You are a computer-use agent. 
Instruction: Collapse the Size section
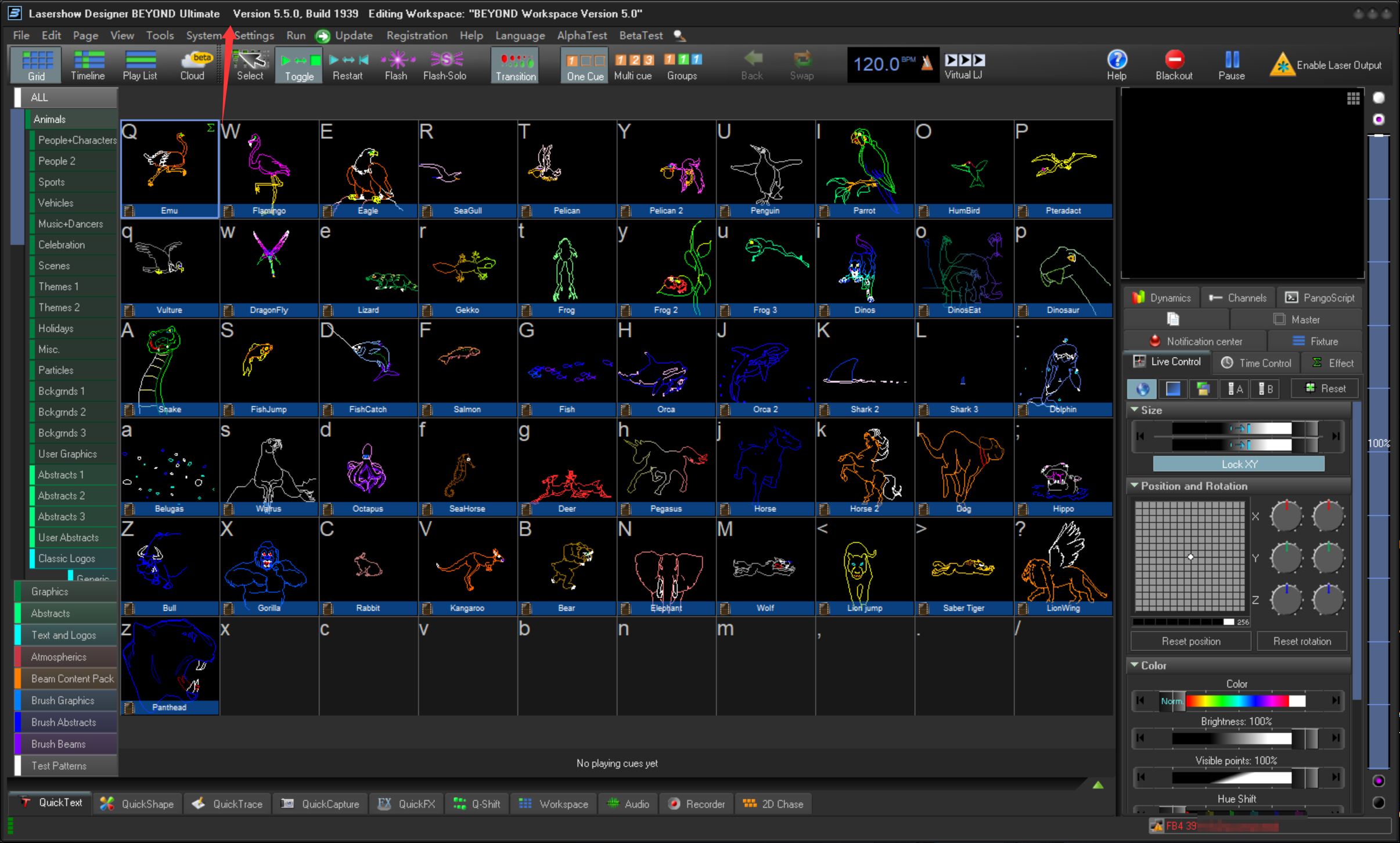[1134, 410]
